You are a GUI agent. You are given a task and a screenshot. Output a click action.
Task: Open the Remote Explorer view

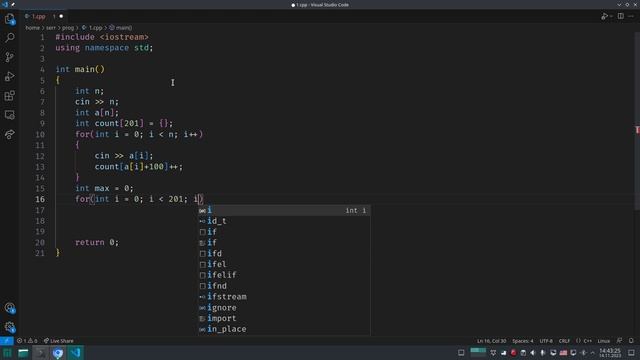(9, 115)
